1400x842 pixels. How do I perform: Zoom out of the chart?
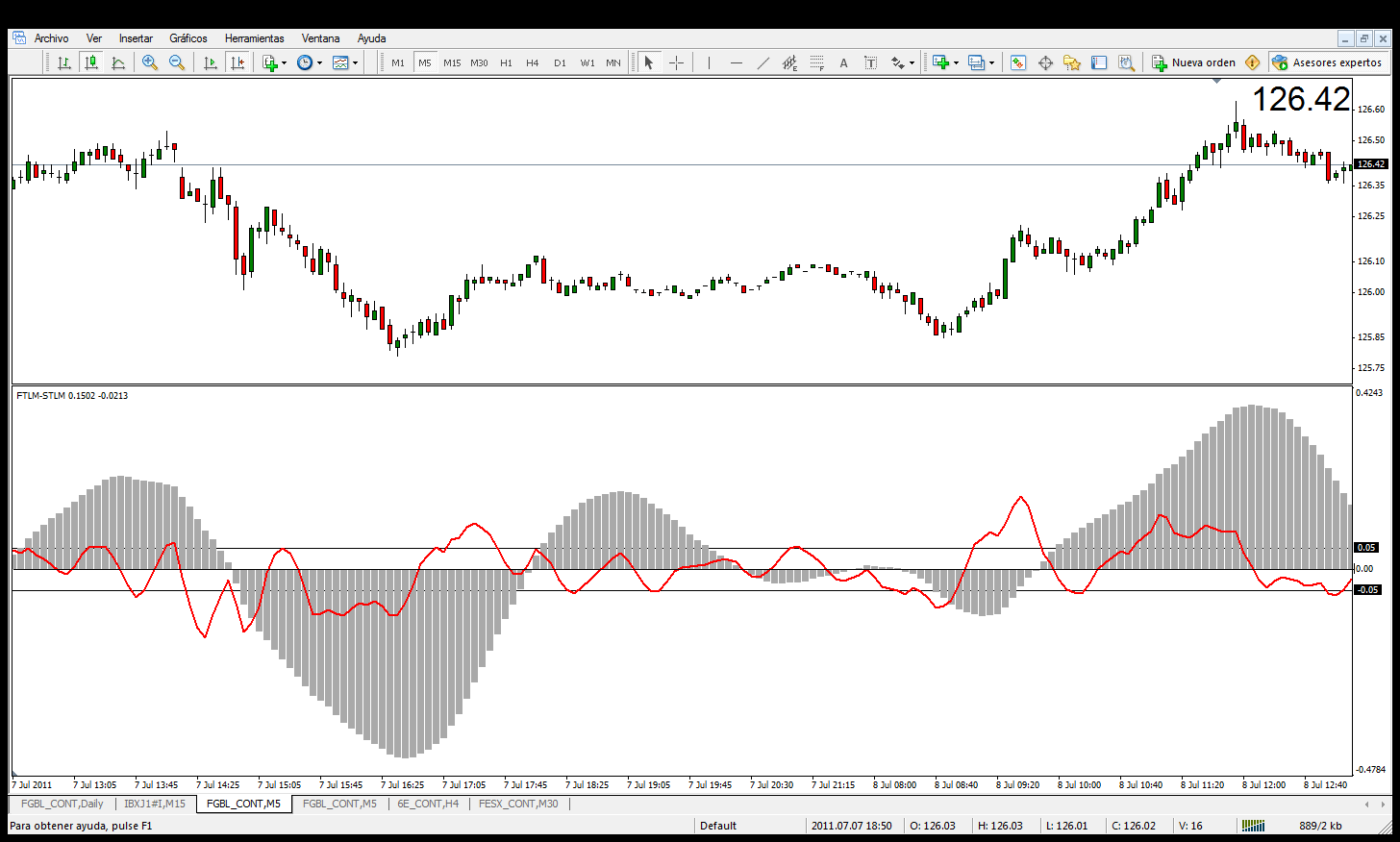(177, 62)
